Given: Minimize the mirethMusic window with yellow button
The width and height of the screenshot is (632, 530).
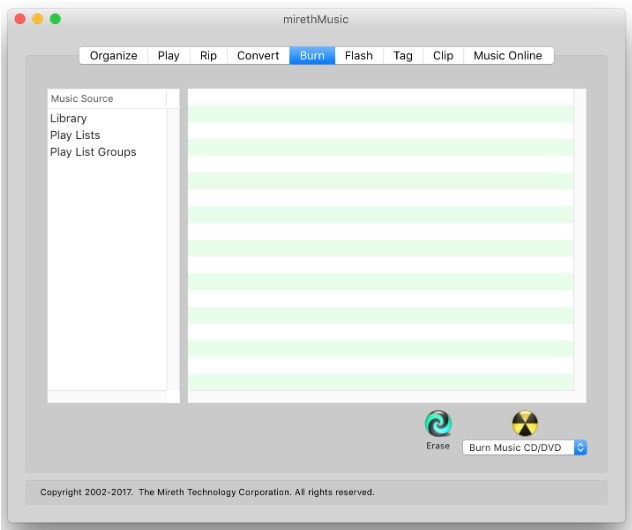Looking at the screenshot, I should click(x=38, y=19).
